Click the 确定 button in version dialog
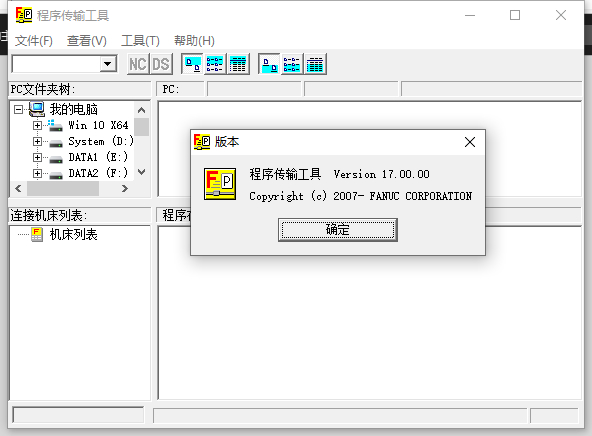The height and width of the screenshot is (436, 592). click(338, 230)
